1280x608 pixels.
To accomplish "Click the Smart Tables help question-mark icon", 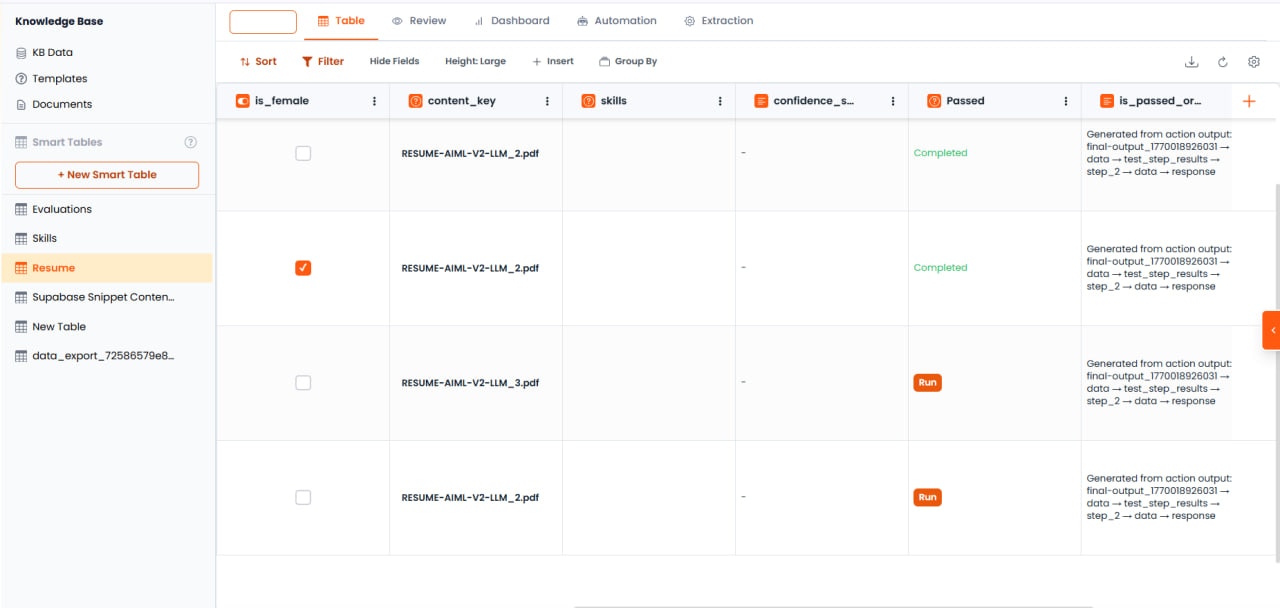I will (190, 141).
